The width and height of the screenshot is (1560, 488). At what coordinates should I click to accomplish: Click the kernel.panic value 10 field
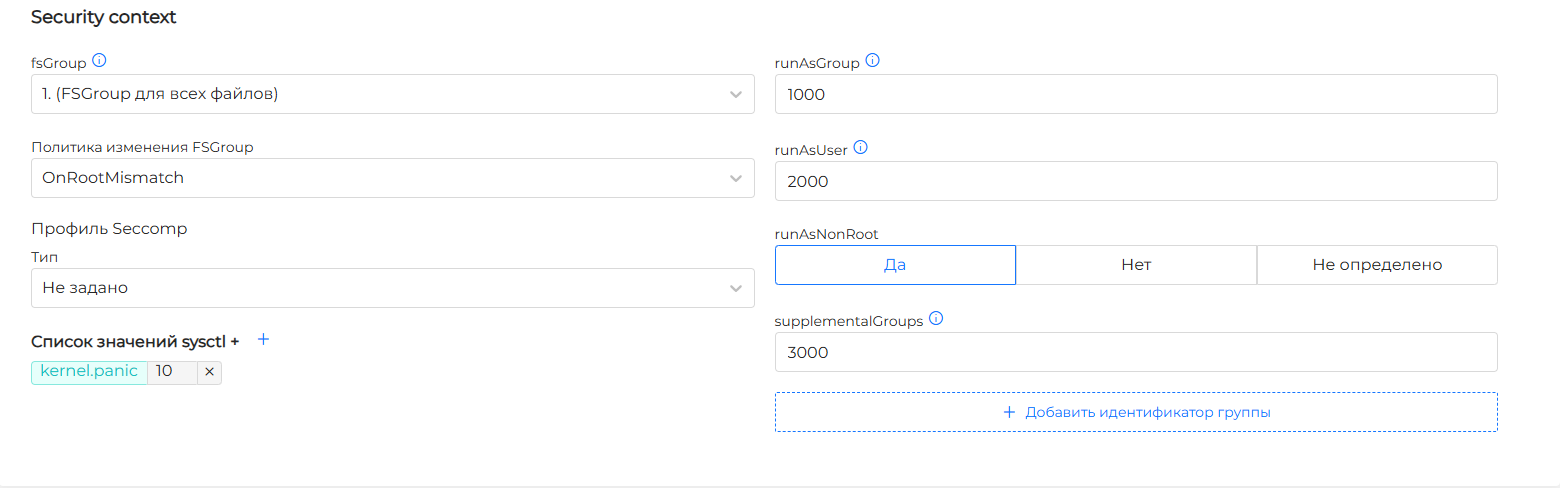point(170,372)
